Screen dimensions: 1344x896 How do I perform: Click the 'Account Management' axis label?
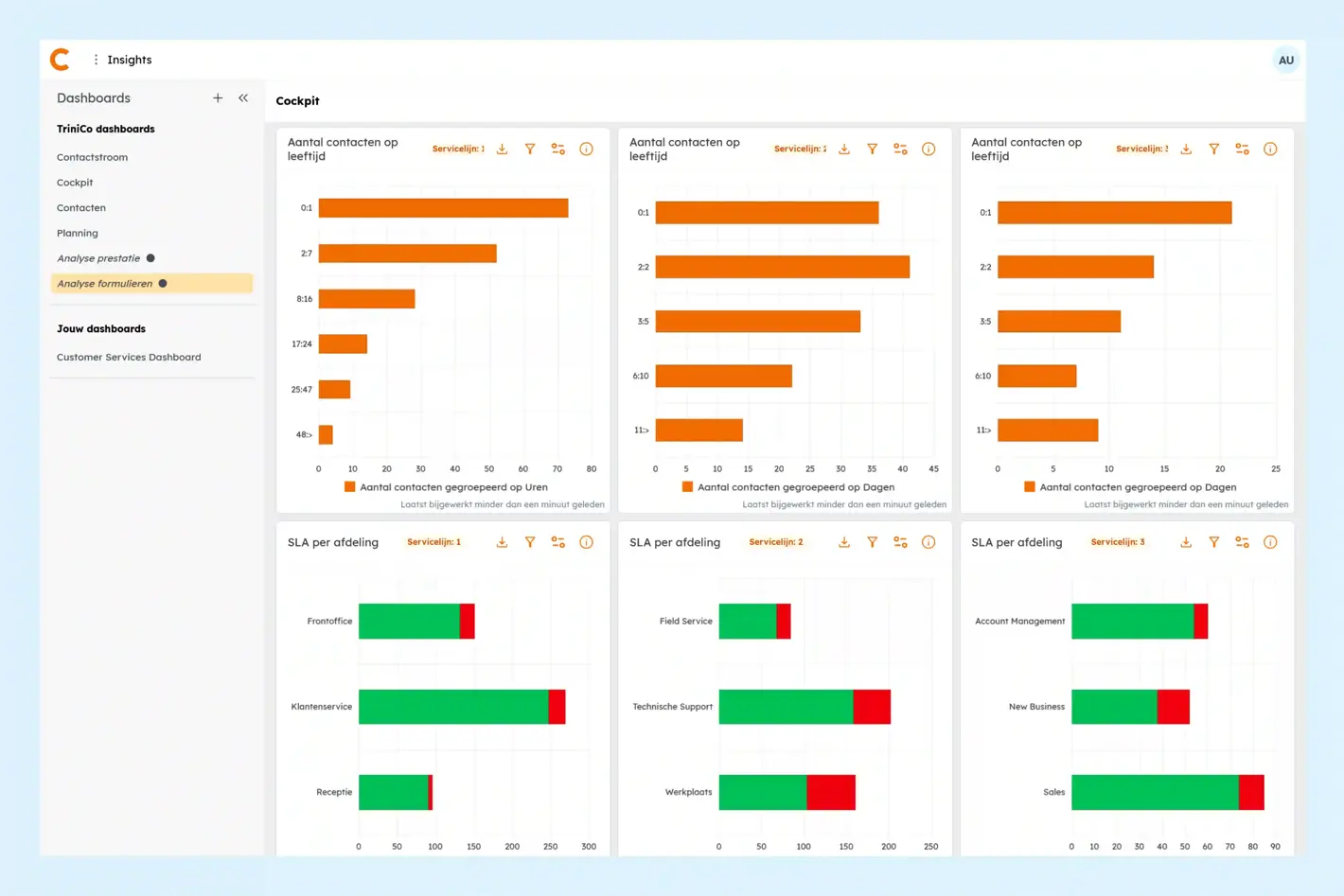click(1019, 622)
